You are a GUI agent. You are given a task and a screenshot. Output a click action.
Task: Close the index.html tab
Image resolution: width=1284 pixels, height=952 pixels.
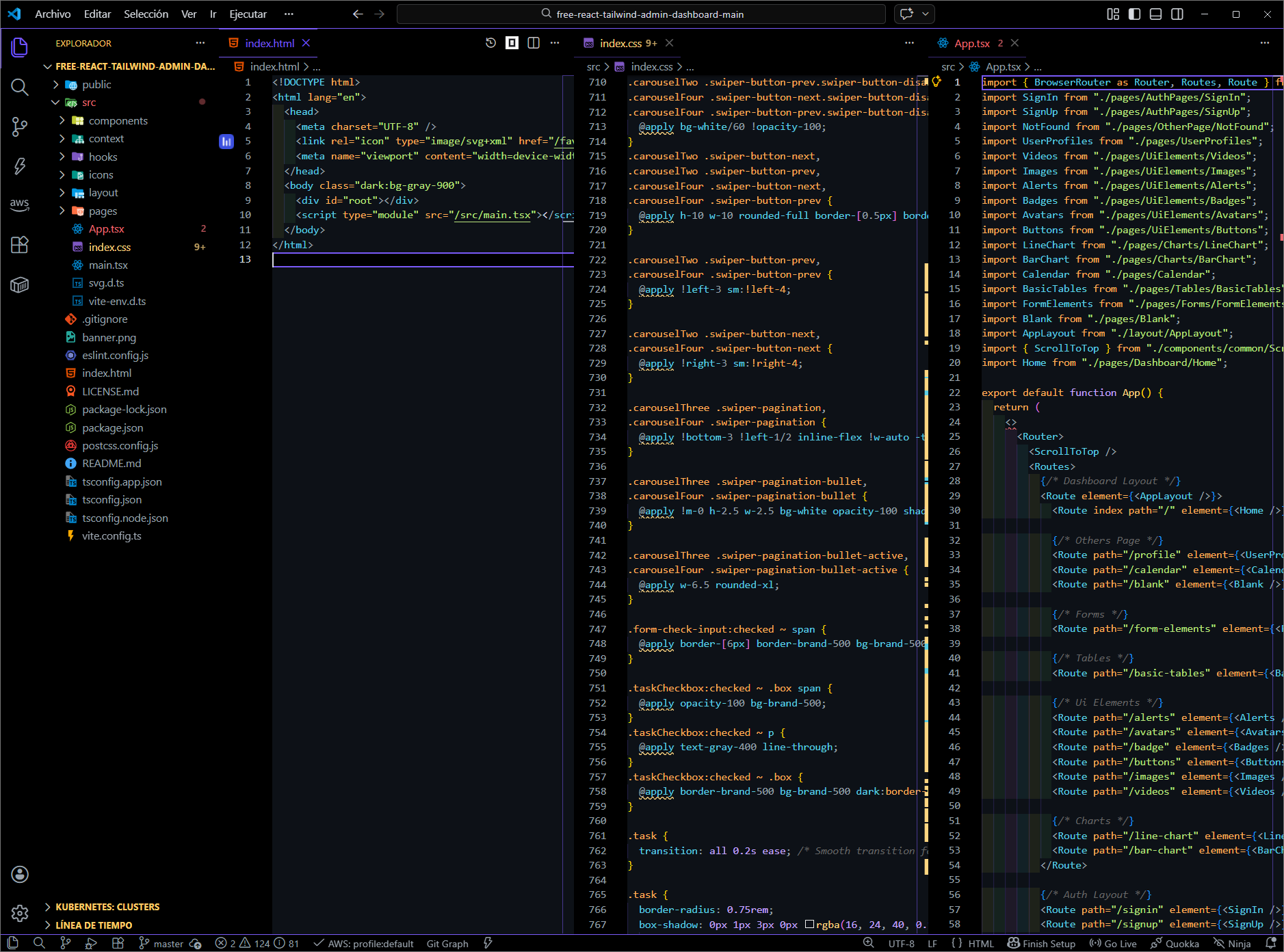[x=306, y=43]
